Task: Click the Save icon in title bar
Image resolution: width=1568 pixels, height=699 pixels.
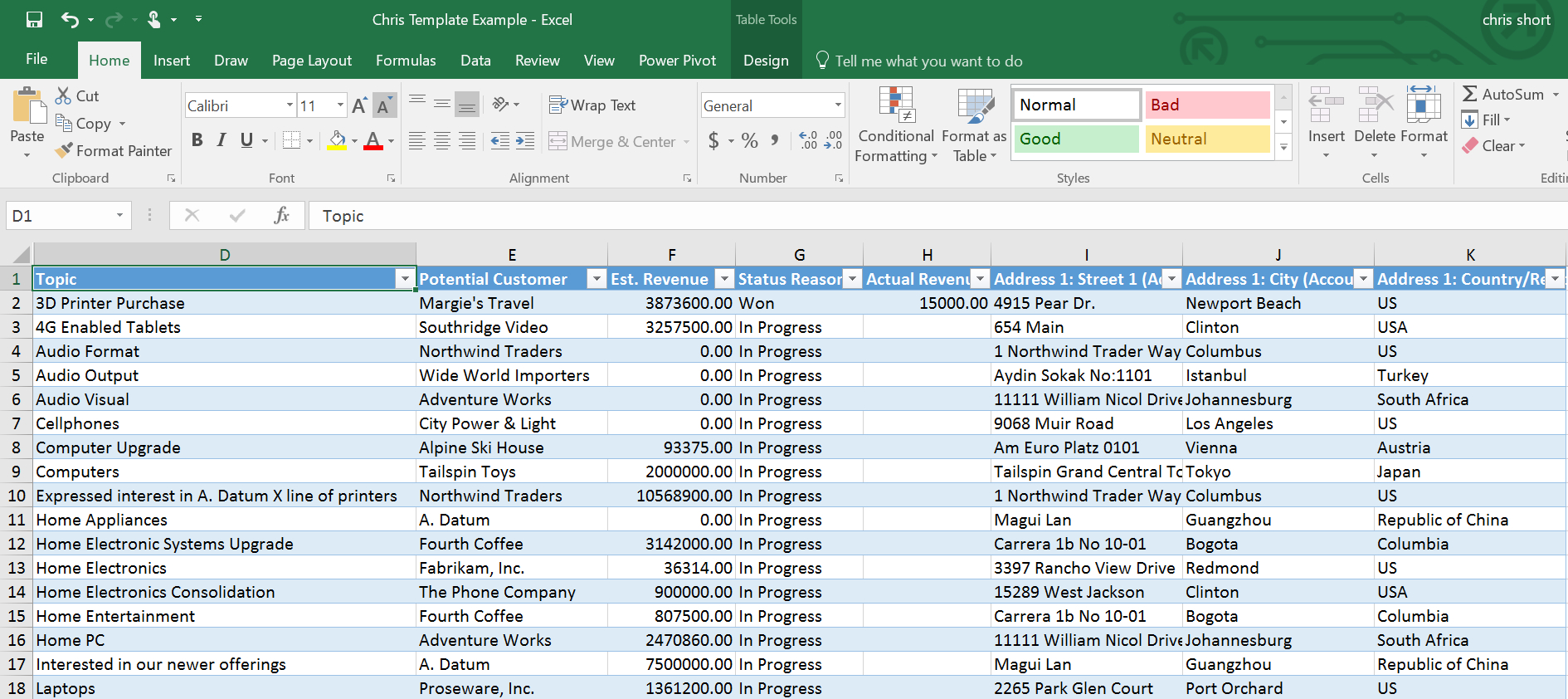Action: pos(34,20)
